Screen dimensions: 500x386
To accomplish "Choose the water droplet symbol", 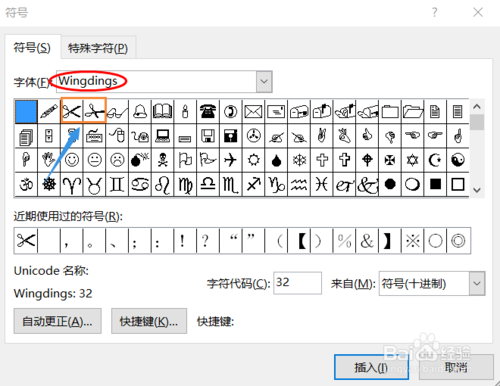I will tap(276, 160).
